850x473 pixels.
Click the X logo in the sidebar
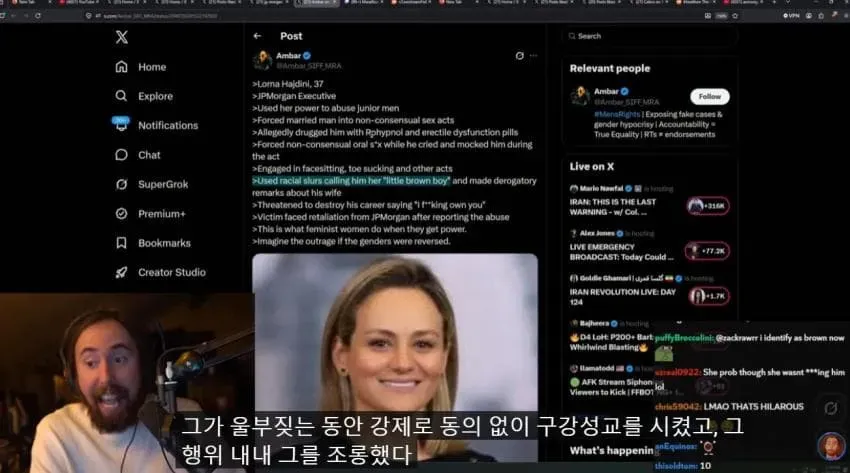[121, 37]
